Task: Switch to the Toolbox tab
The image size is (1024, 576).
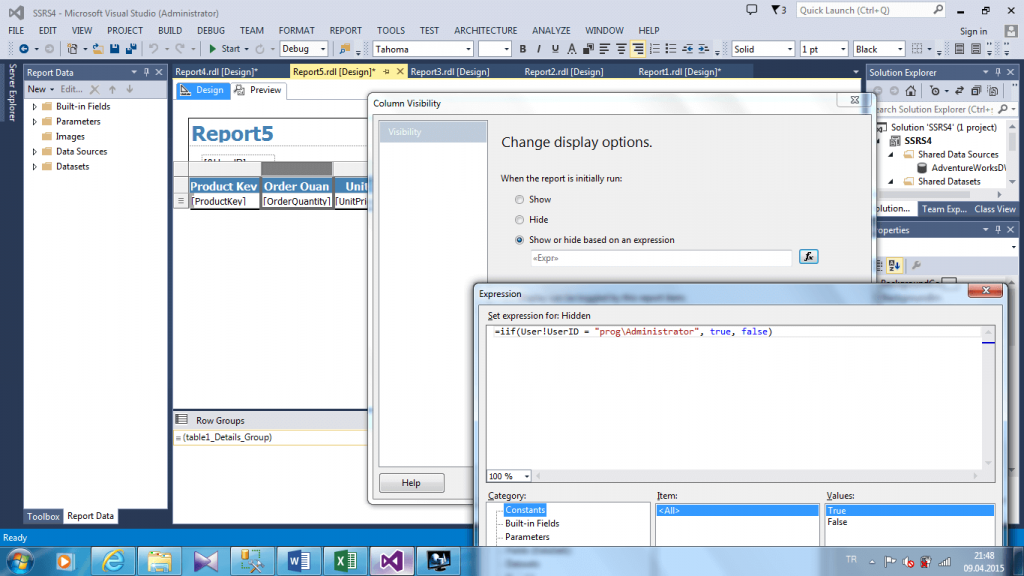Action: [x=43, y=516]
